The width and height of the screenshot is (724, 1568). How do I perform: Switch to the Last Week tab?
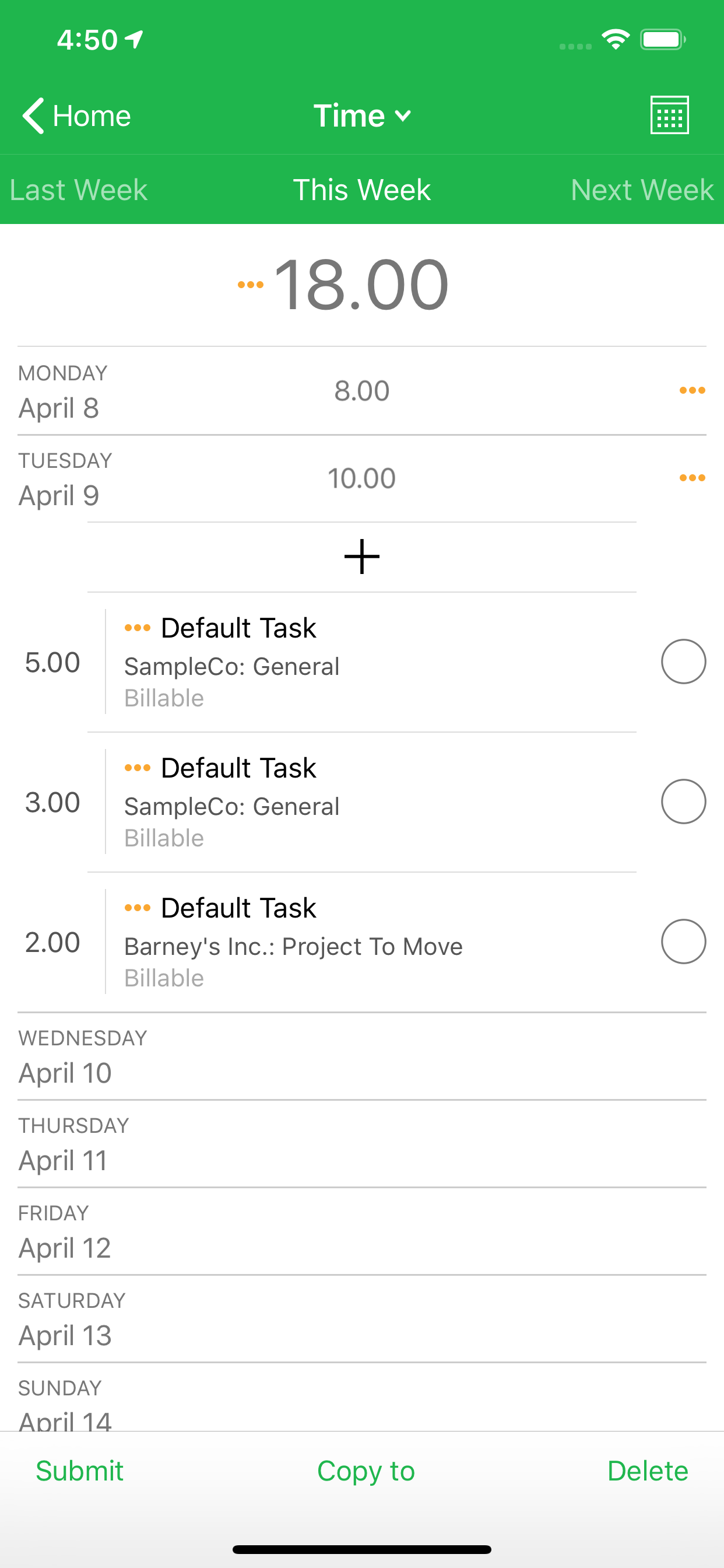79,190
